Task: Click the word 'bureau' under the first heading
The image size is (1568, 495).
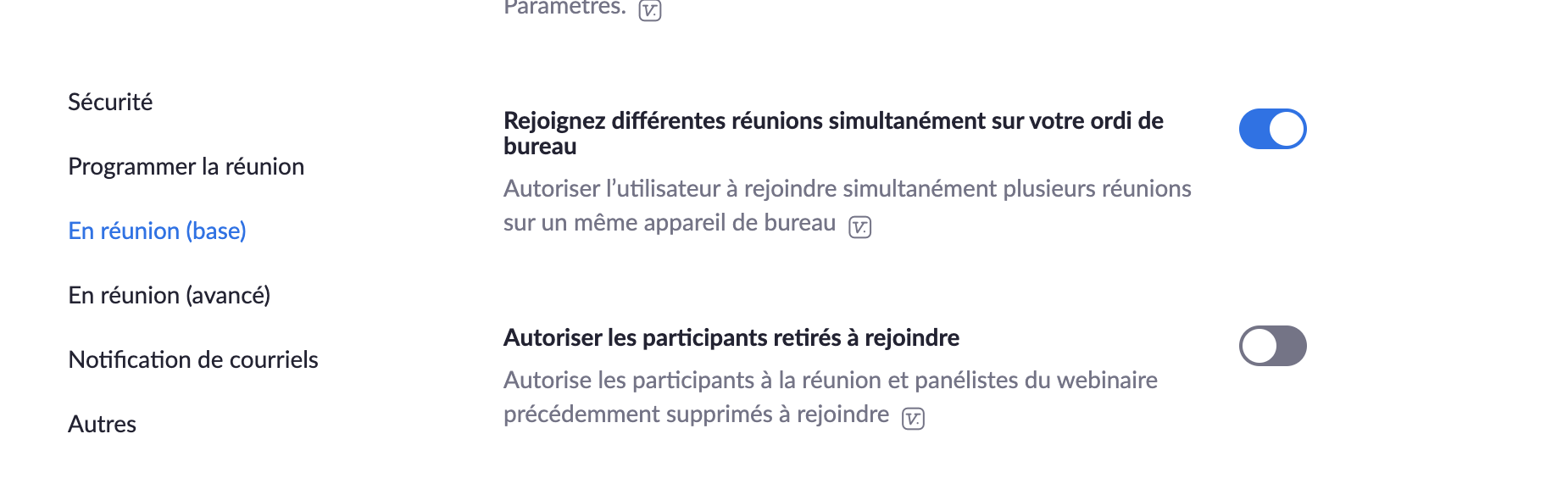Action: (x=540, y=147)
